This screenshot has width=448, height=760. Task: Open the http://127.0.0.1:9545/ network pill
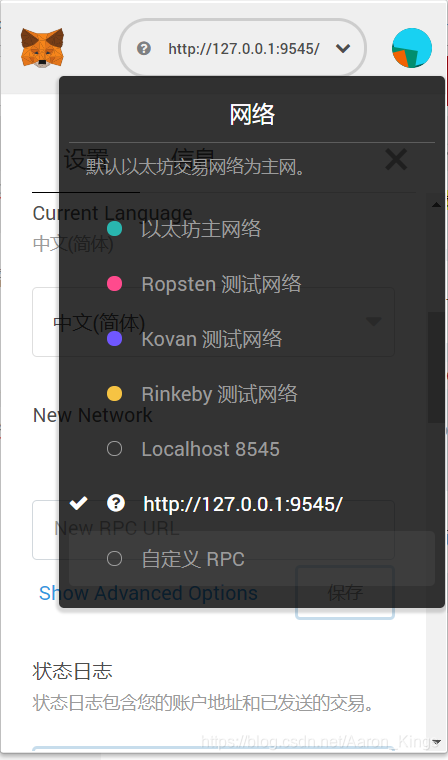tap(242, 48)
